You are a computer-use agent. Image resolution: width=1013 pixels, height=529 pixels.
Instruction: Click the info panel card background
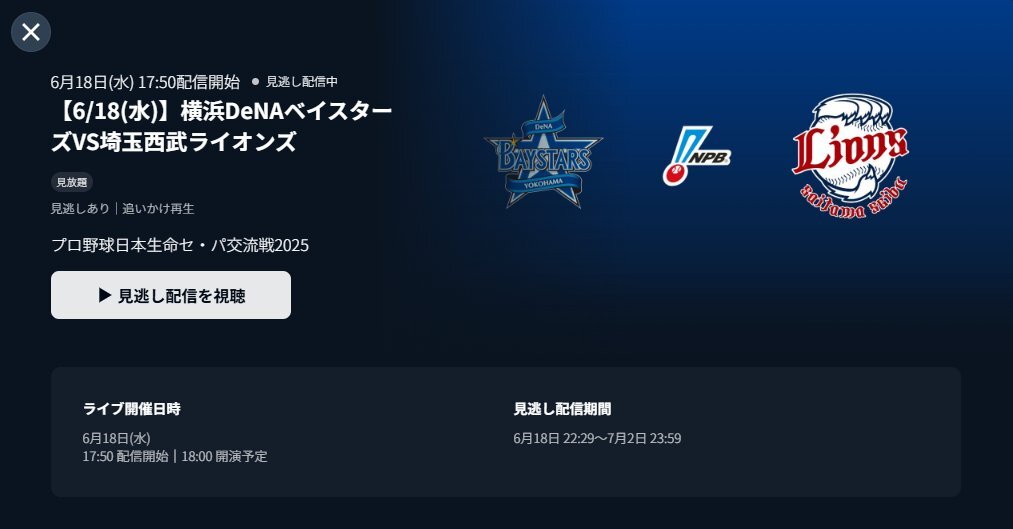coord(506,478)
